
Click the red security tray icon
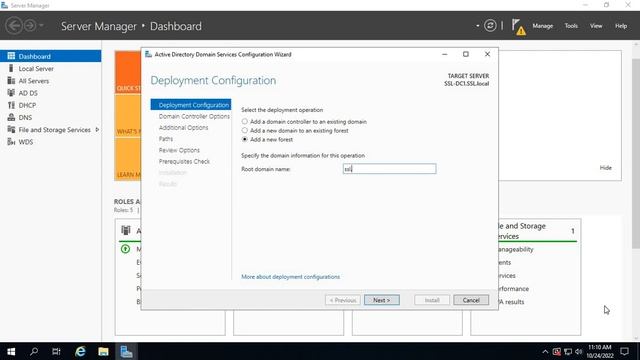[x=557, y=351]
